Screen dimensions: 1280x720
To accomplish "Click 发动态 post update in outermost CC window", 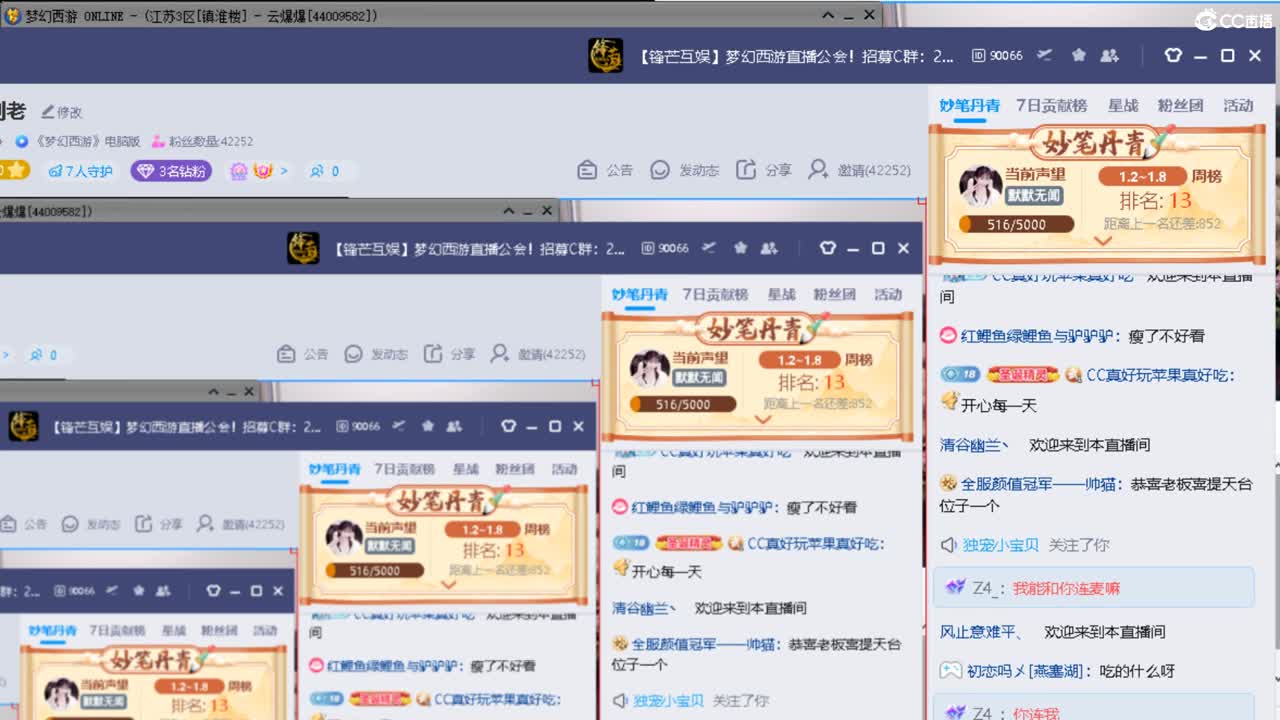I will [685, 170].
